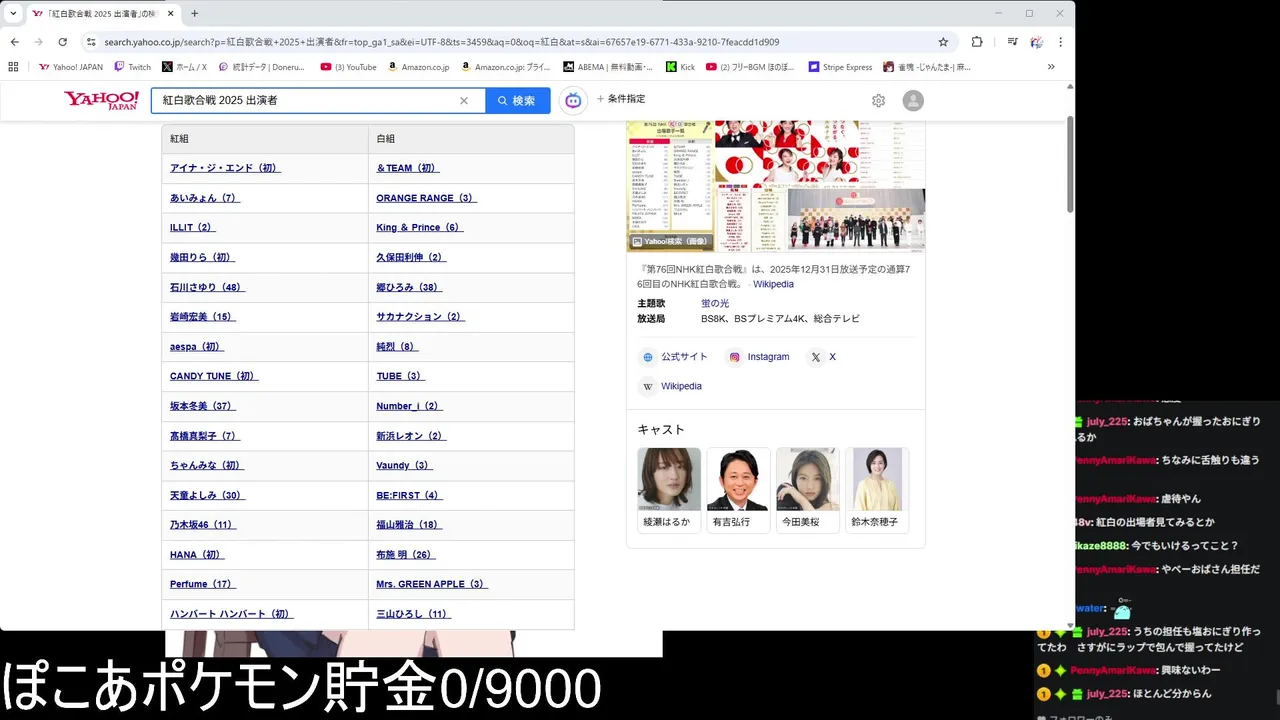Open the tab search dropdown arrow
This screenshot has width=1280, height=720.
13,14
